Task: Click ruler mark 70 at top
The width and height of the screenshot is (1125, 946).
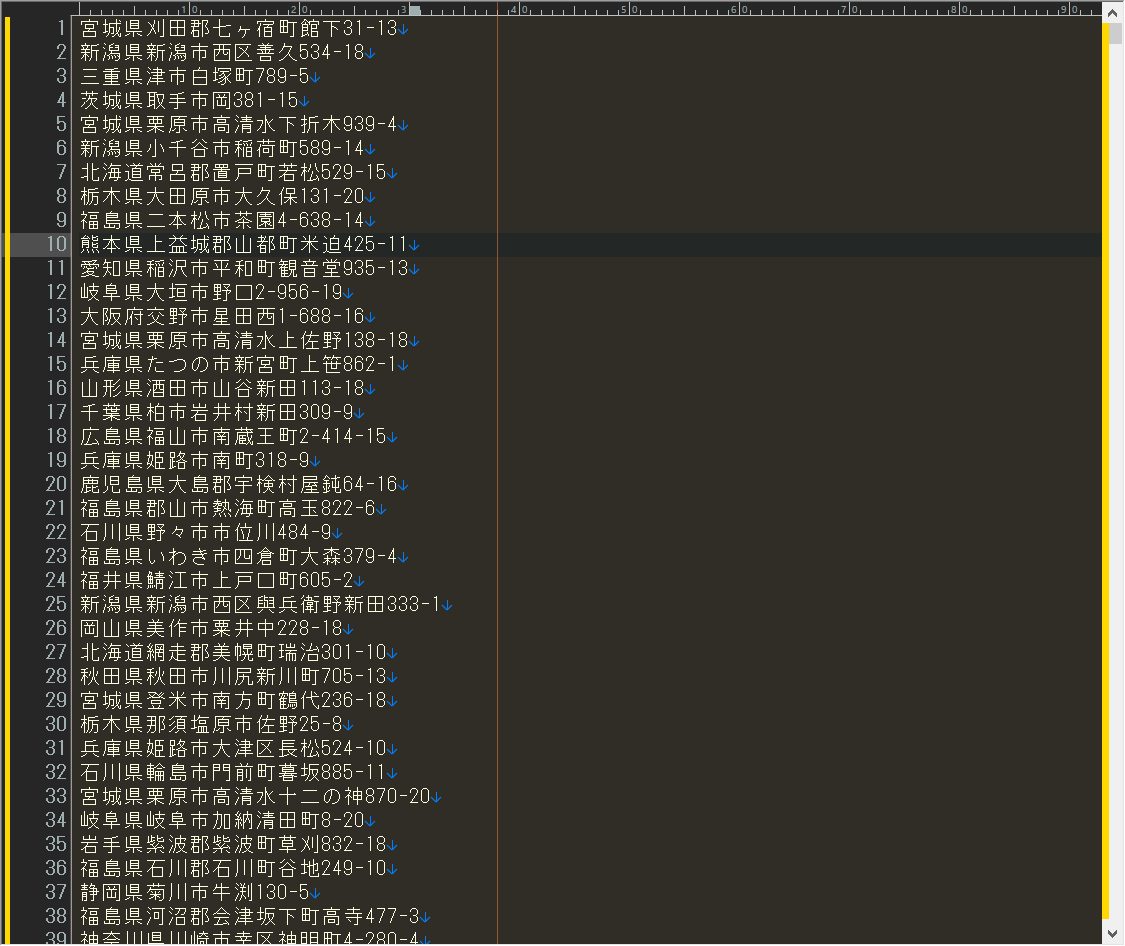Action: click(x=849, y=9)
